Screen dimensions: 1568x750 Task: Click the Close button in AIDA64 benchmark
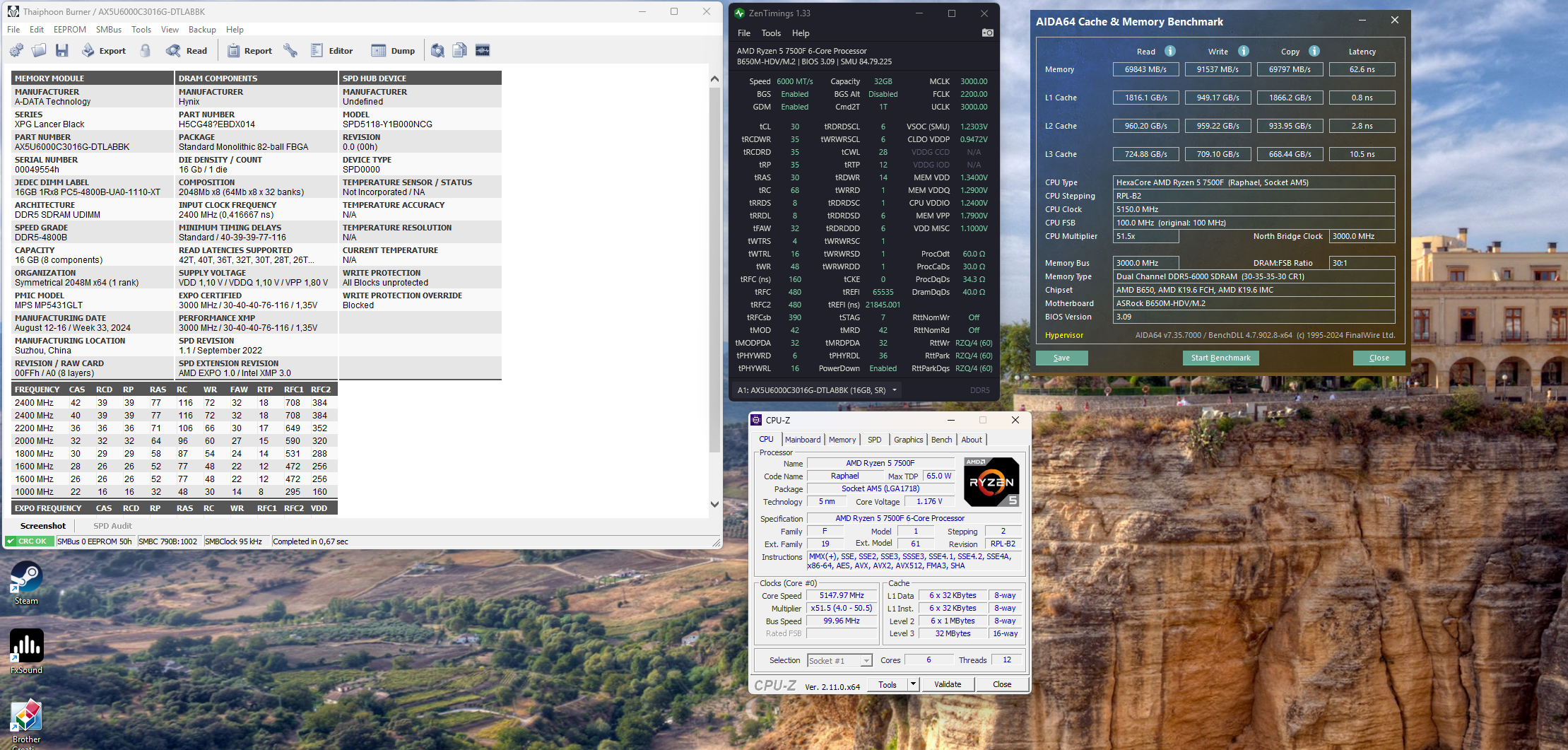pos(1379,358)
